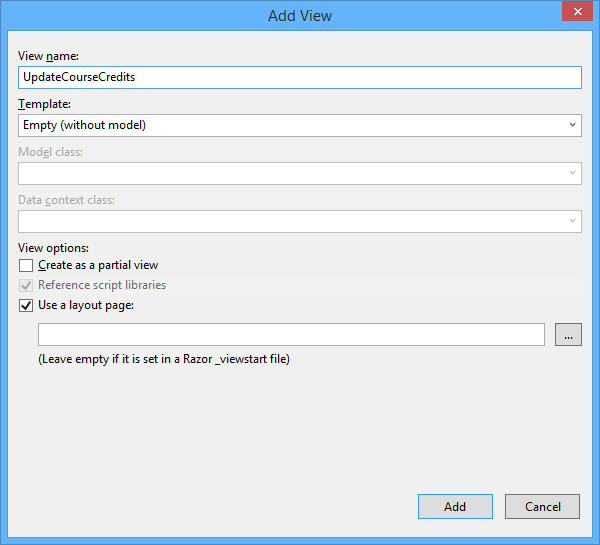Click the Use a layout page label
The image size is (600, 545).
tap(86, 305)
